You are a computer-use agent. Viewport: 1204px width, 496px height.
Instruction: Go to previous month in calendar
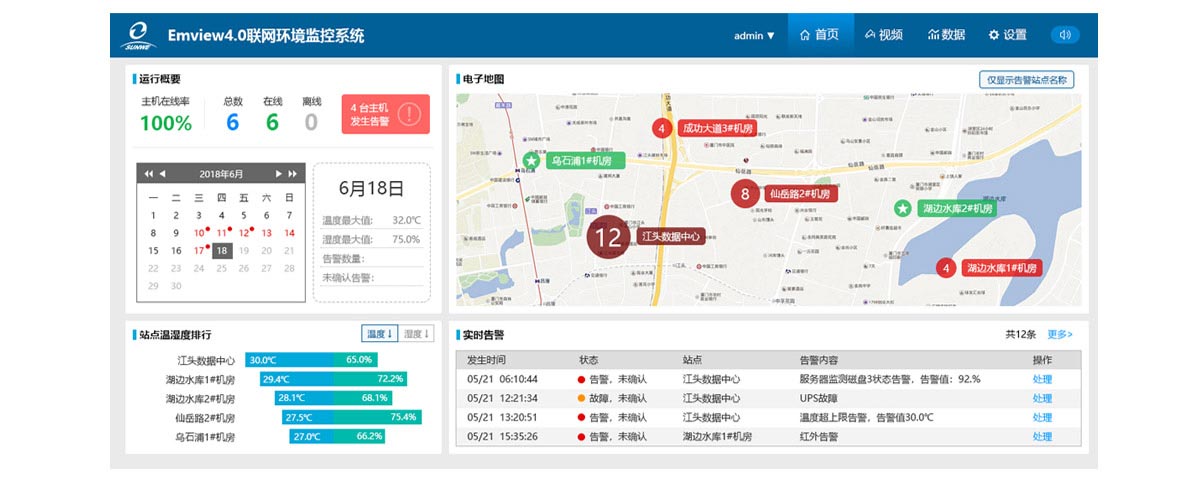(x=163, y=174)
